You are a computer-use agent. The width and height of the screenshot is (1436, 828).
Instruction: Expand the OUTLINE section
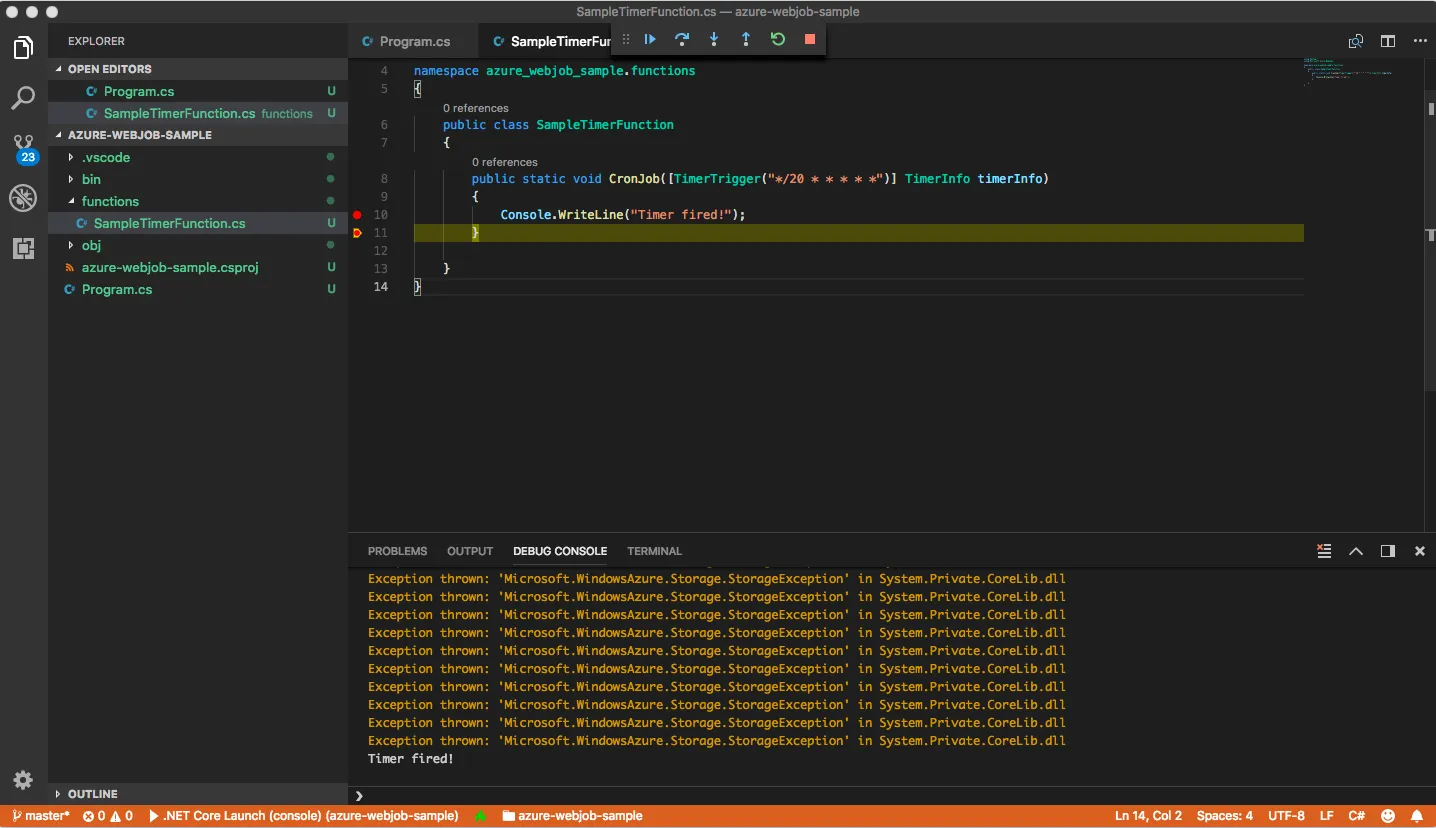tap(93, 793)
